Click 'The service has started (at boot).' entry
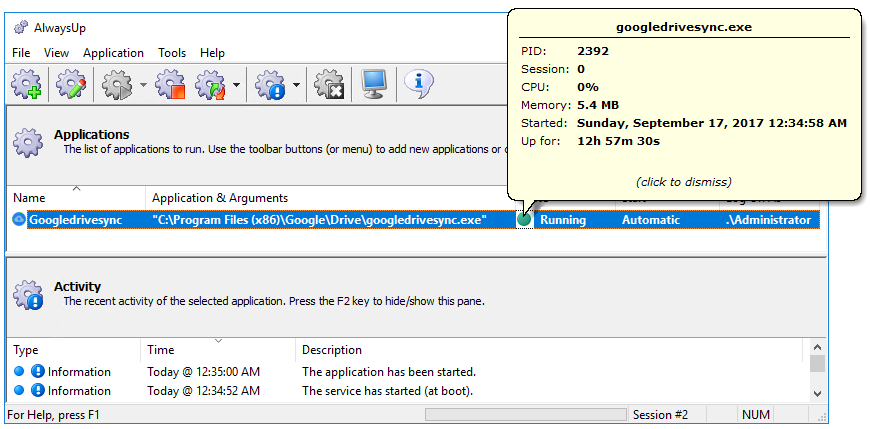This screenshot has height=429, width=870. [x=387, y=391]
